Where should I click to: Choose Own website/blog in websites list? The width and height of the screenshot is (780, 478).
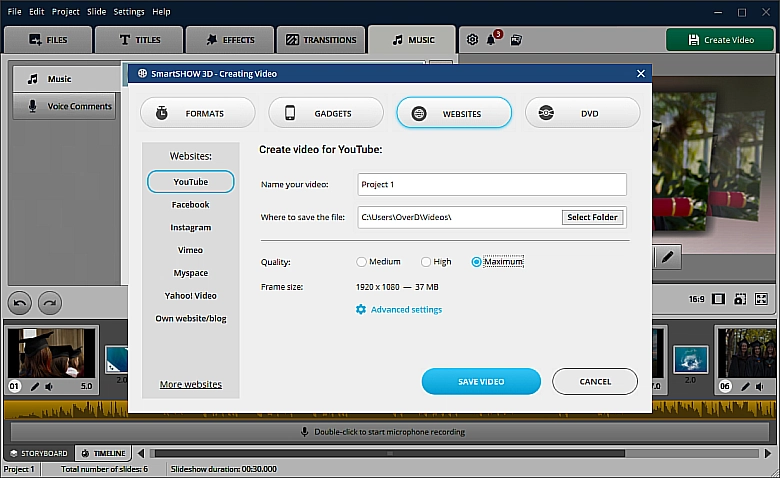coord(191,318)
